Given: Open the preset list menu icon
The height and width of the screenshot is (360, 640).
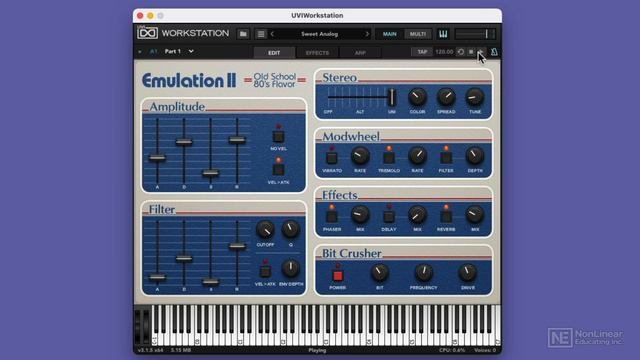Looking at the screenshot, I should coord(261,34).
